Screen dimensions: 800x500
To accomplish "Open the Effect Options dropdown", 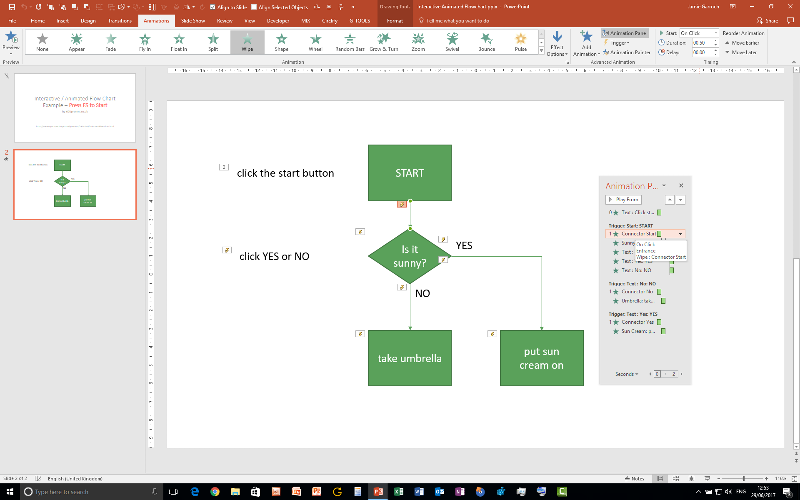I will [x=556, y=46].
